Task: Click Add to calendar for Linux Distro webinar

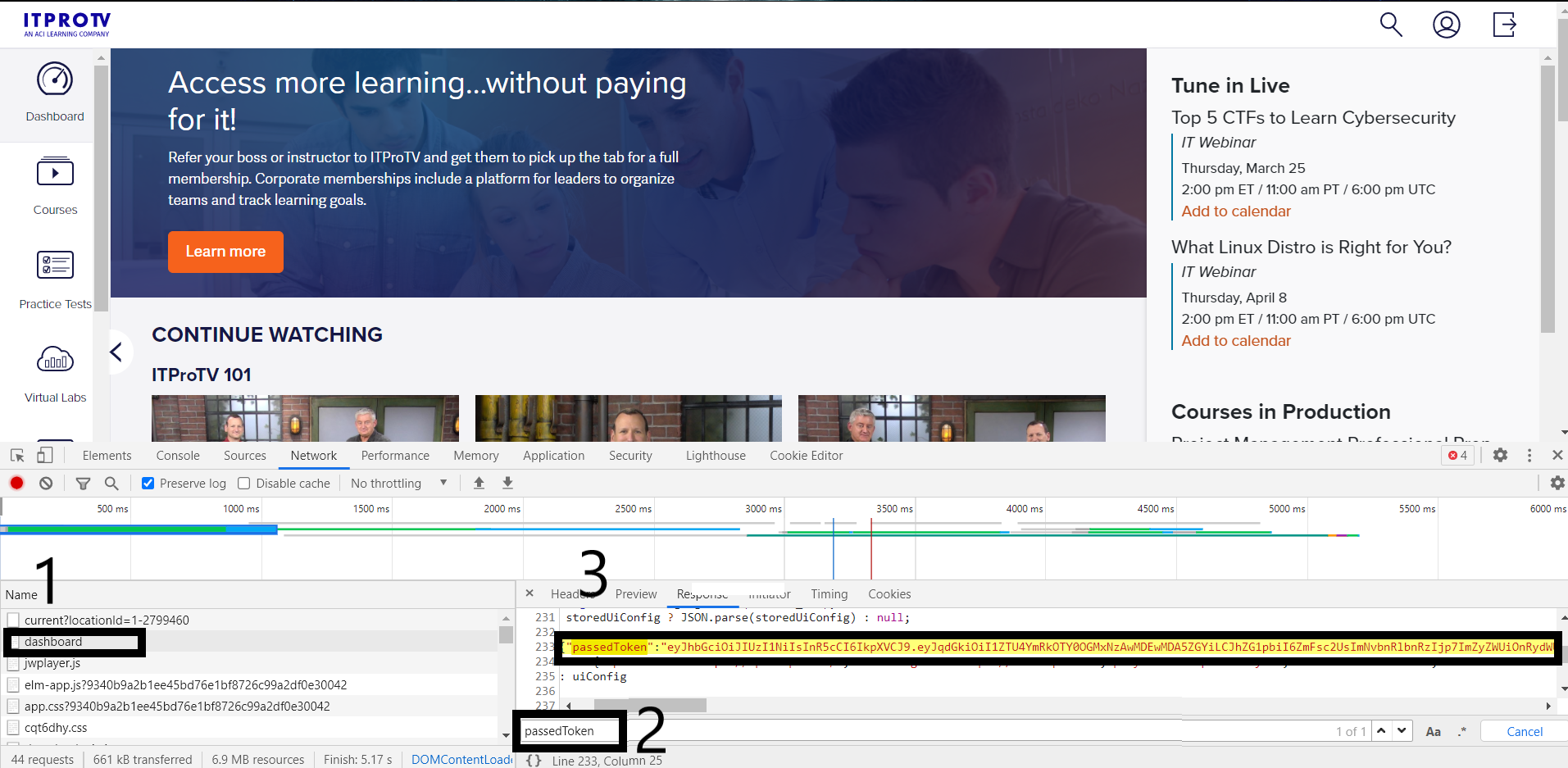Action: point(1236,341)
